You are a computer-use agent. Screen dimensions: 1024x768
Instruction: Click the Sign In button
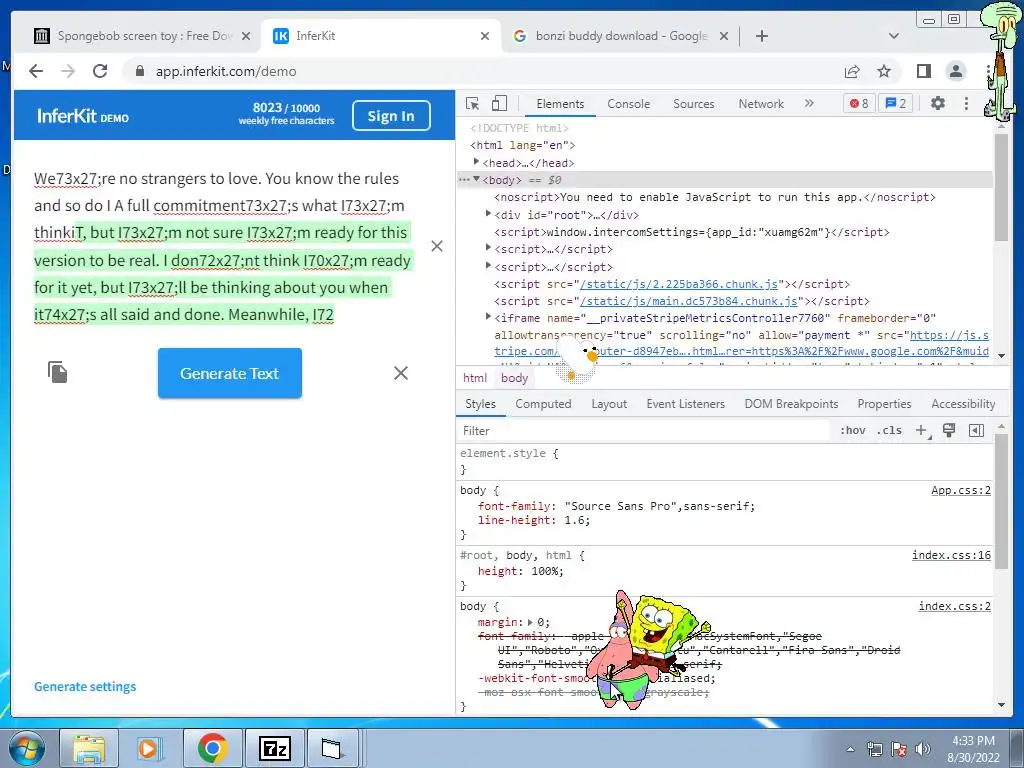[x=391, y=116]
